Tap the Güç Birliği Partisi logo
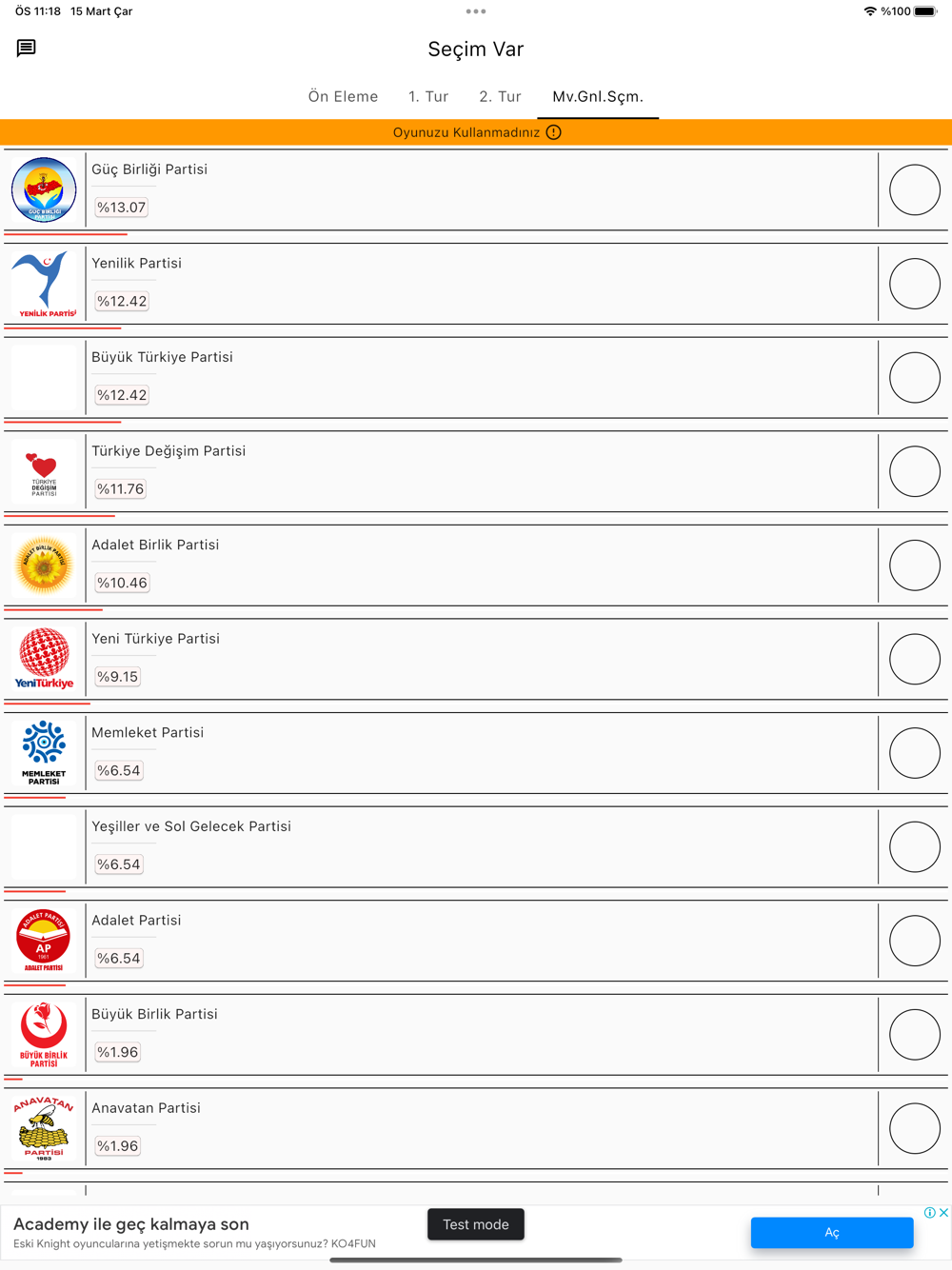Screen dimensions: 952x1270 pos(44,189)
